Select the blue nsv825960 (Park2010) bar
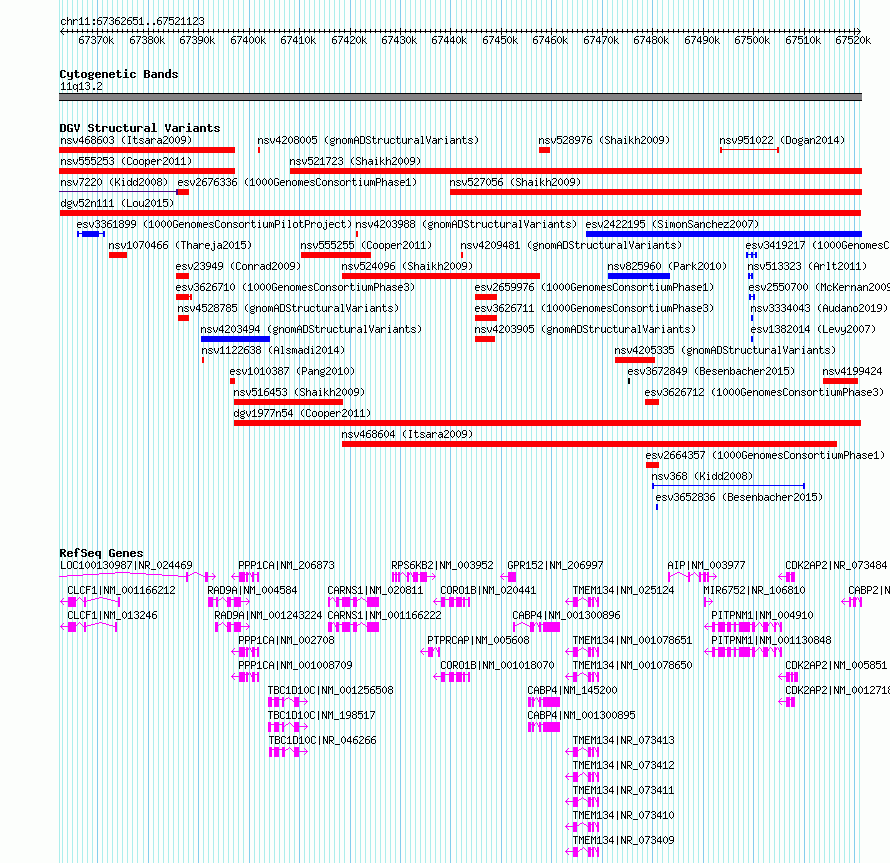Screen dimensions: 890x863 tap(639, 276)
